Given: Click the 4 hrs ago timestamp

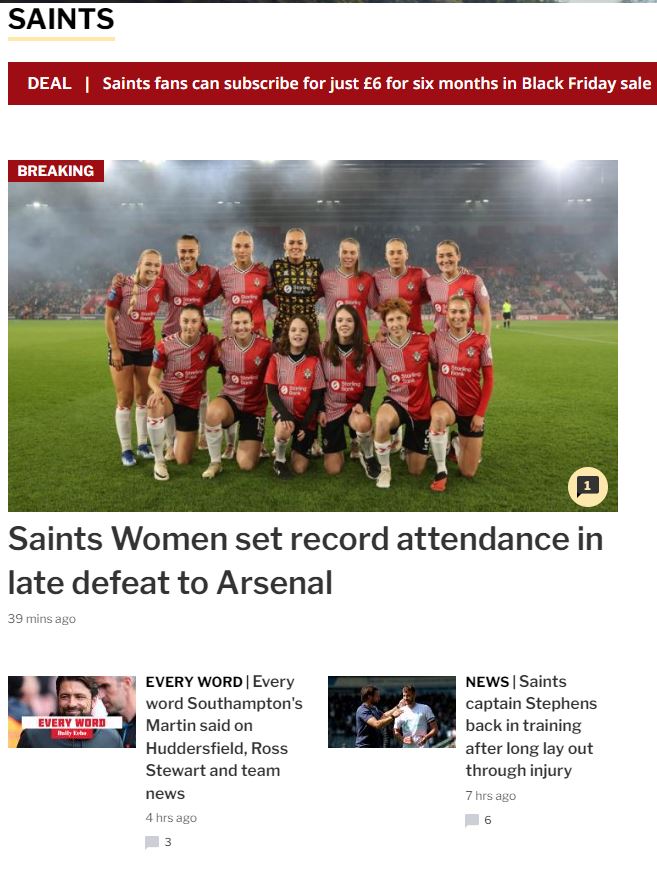Looking at the screenshot, I should click(171, 818).
